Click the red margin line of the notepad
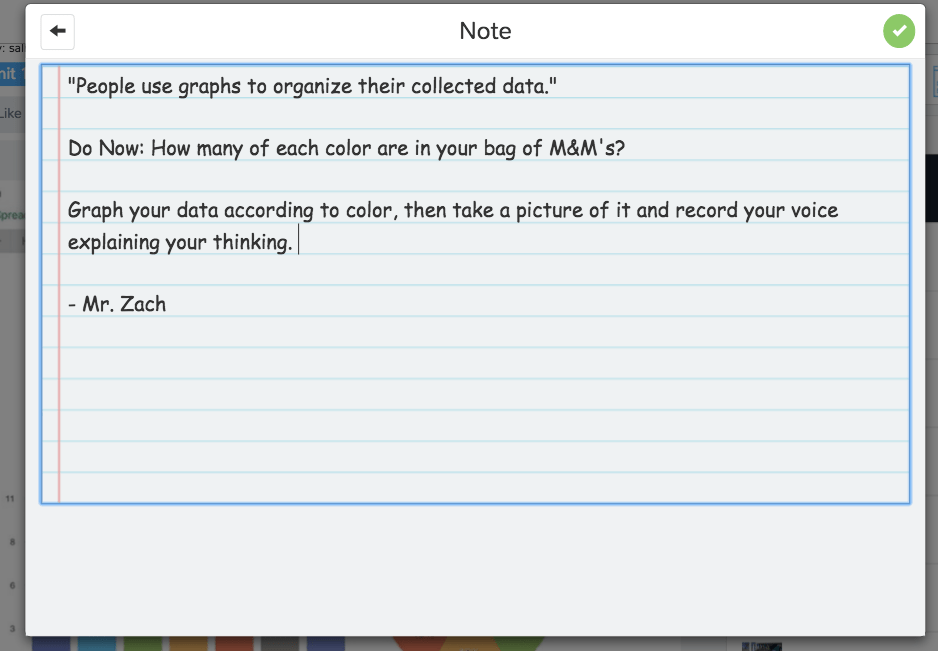 tap(59, 400)
